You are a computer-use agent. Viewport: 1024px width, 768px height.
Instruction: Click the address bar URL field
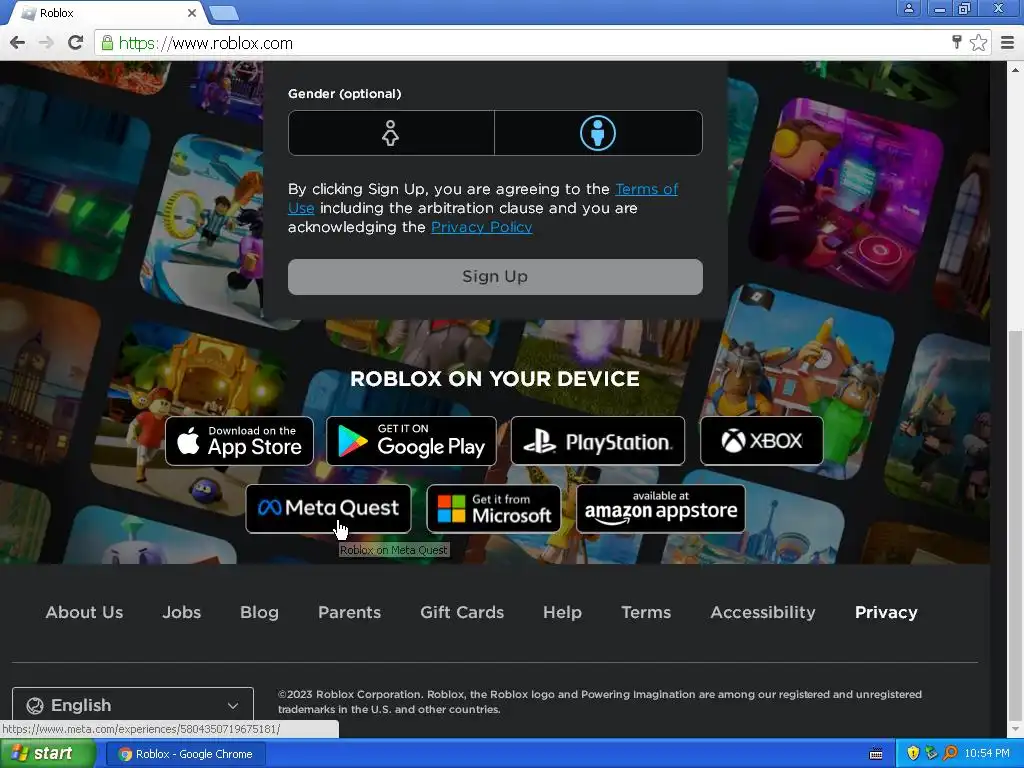[x=522, y=43]
